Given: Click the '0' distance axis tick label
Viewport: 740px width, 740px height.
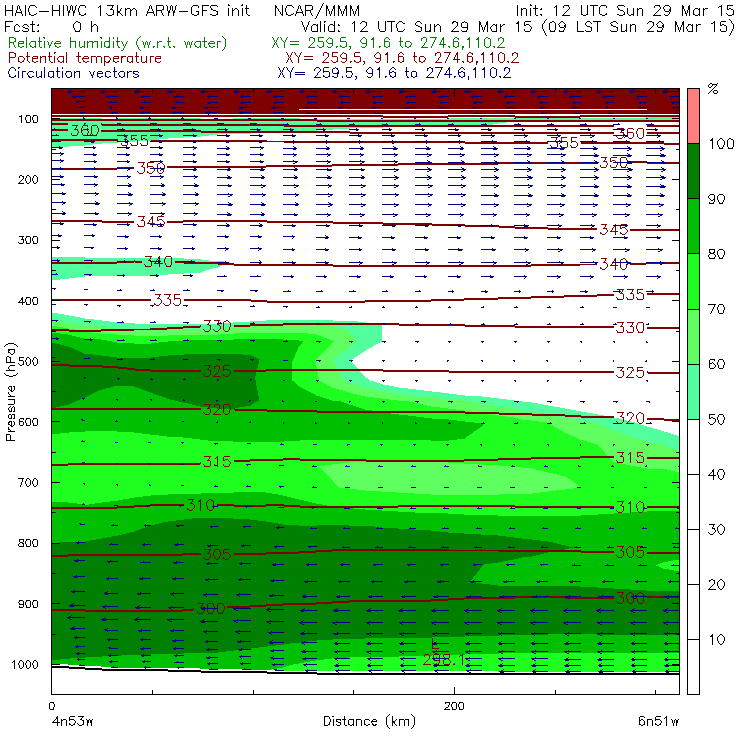Looking at the screenshot, I should click(51, 706).
